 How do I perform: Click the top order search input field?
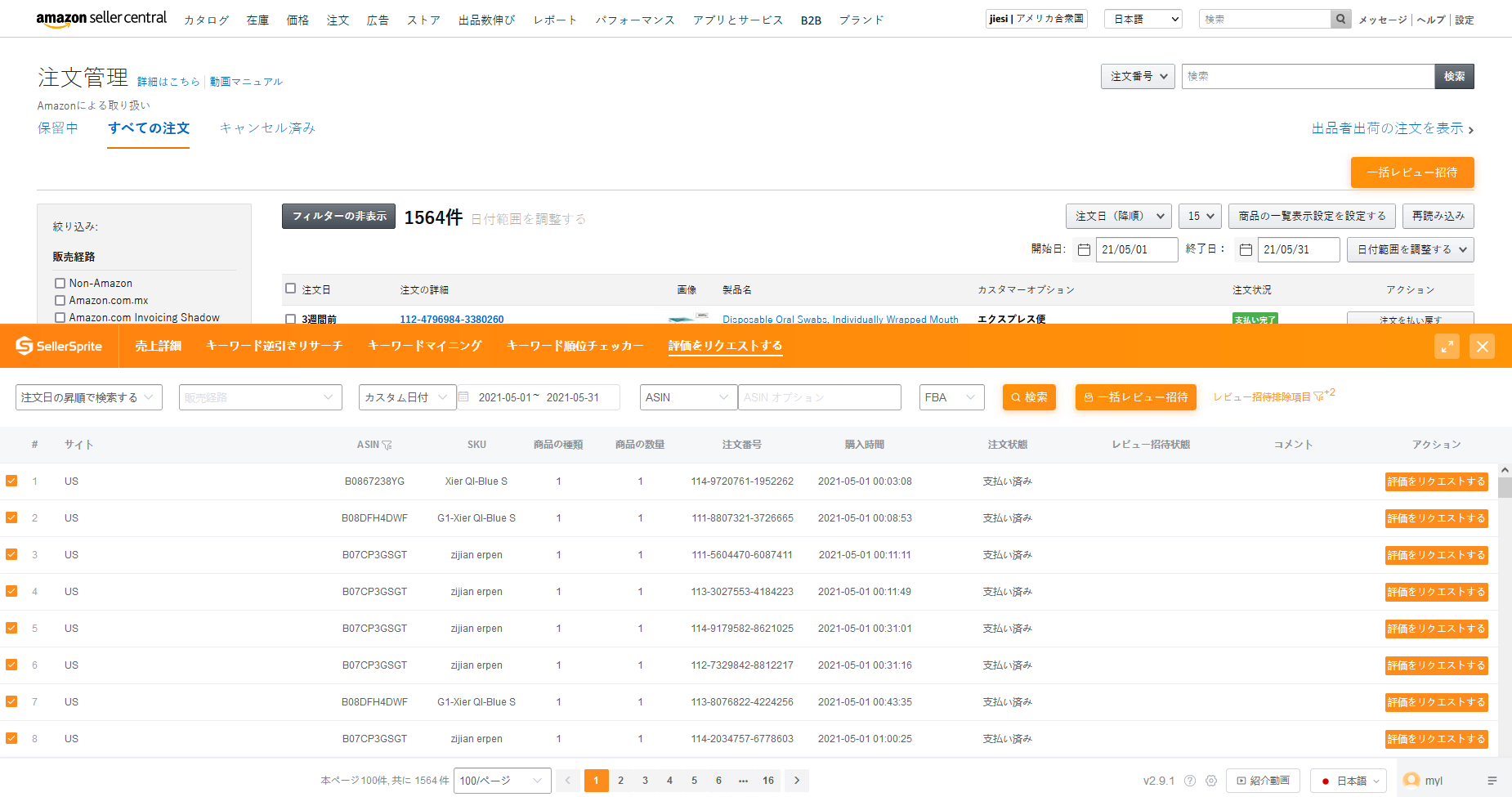click(1308, 76)
